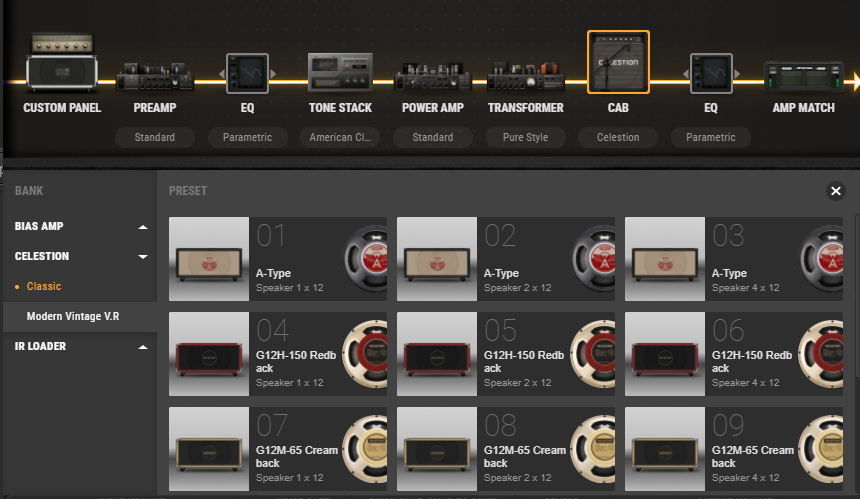Open the 'American Cl...' tone stack selector
The image size is (860, 499).
tap(340, 137)
